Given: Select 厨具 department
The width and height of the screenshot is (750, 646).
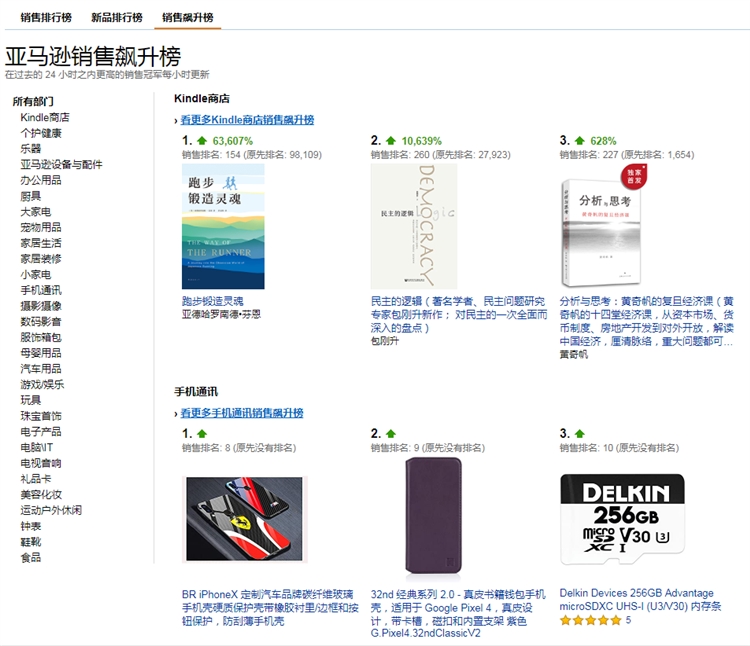Looking at the screenshot, I should click(x=31, y=196).
